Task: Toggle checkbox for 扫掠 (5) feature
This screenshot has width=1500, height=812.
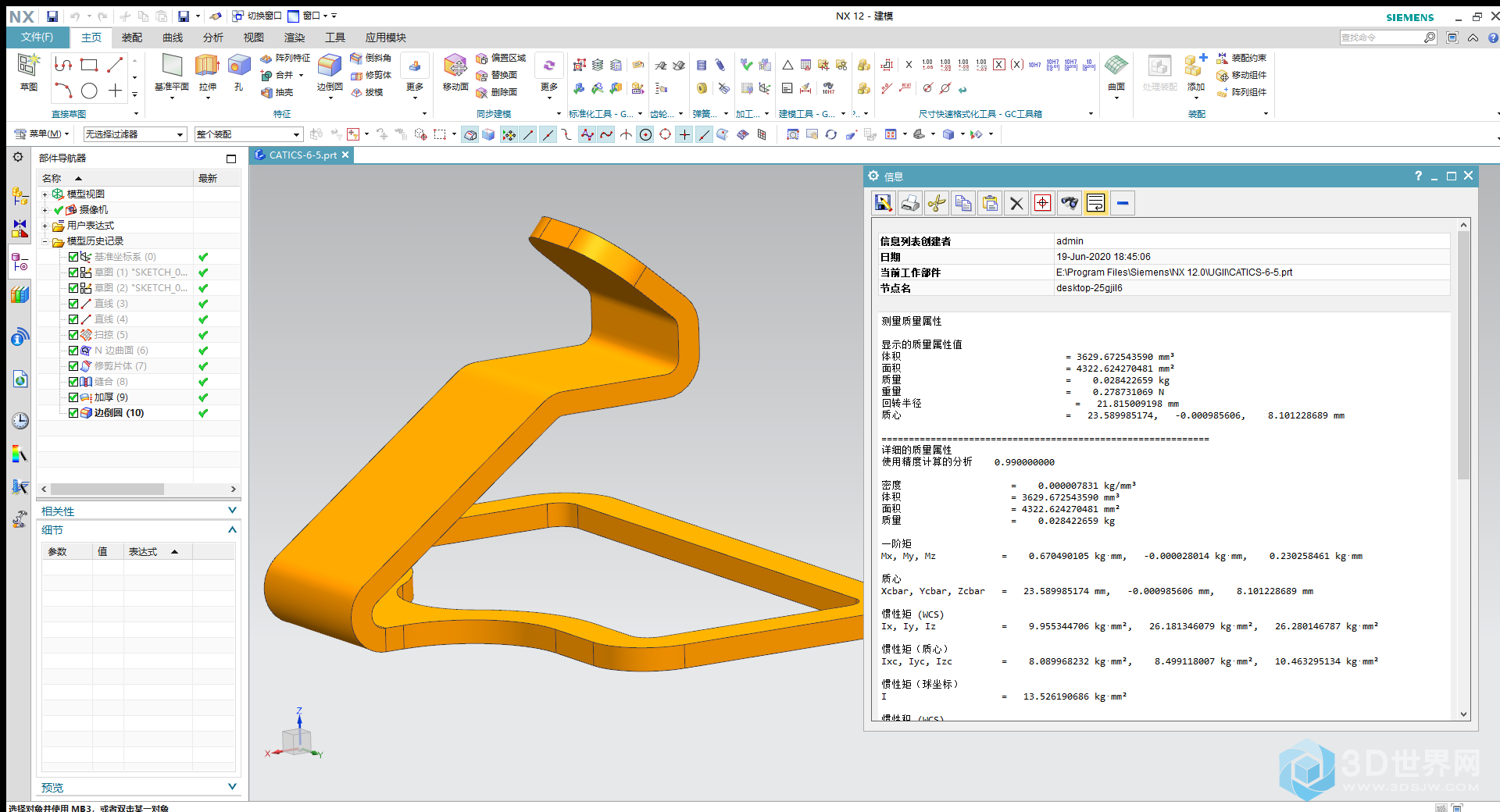Action: coord(73,335)
